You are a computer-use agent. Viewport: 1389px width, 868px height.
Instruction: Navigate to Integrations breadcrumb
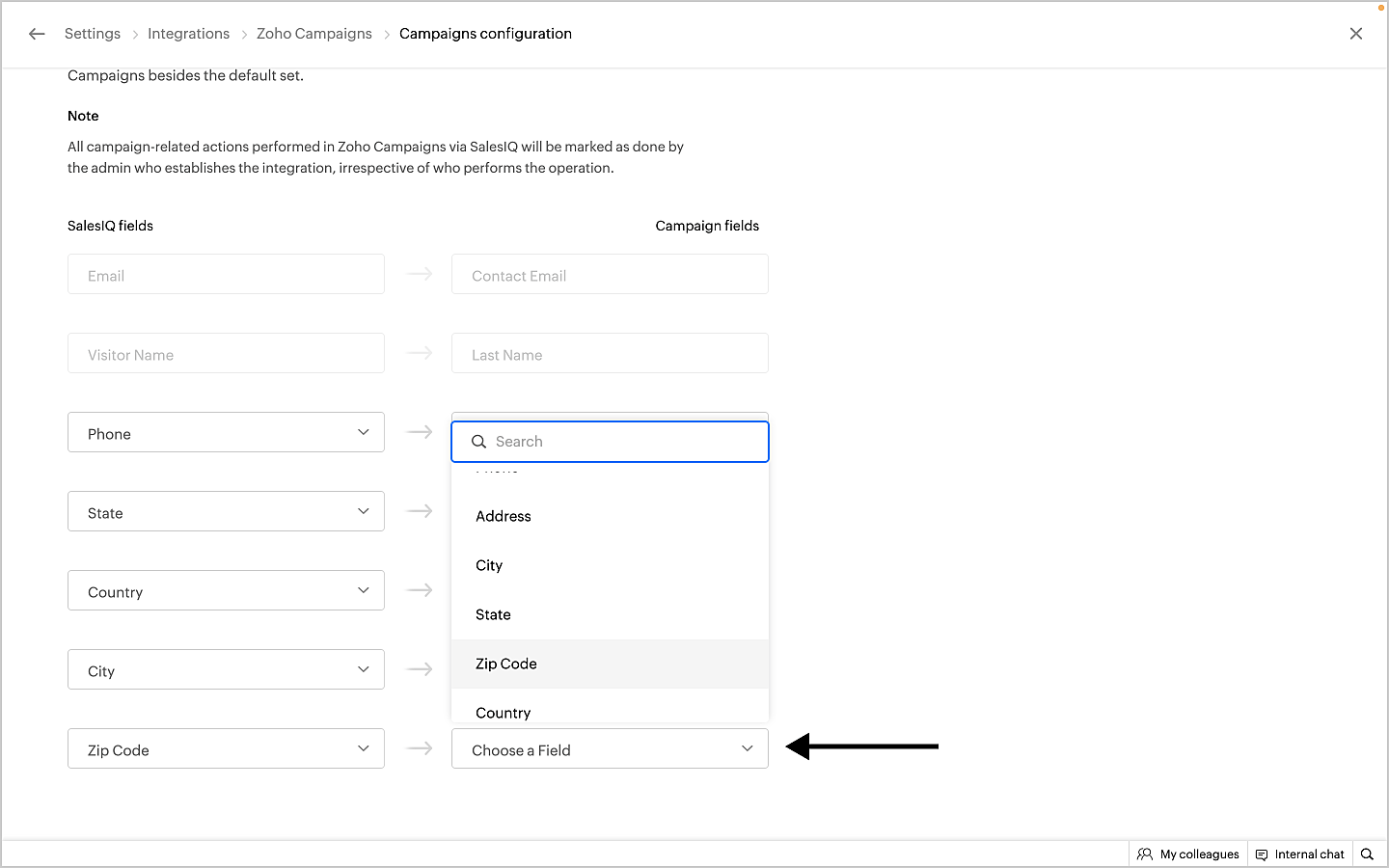click(188, 34)
